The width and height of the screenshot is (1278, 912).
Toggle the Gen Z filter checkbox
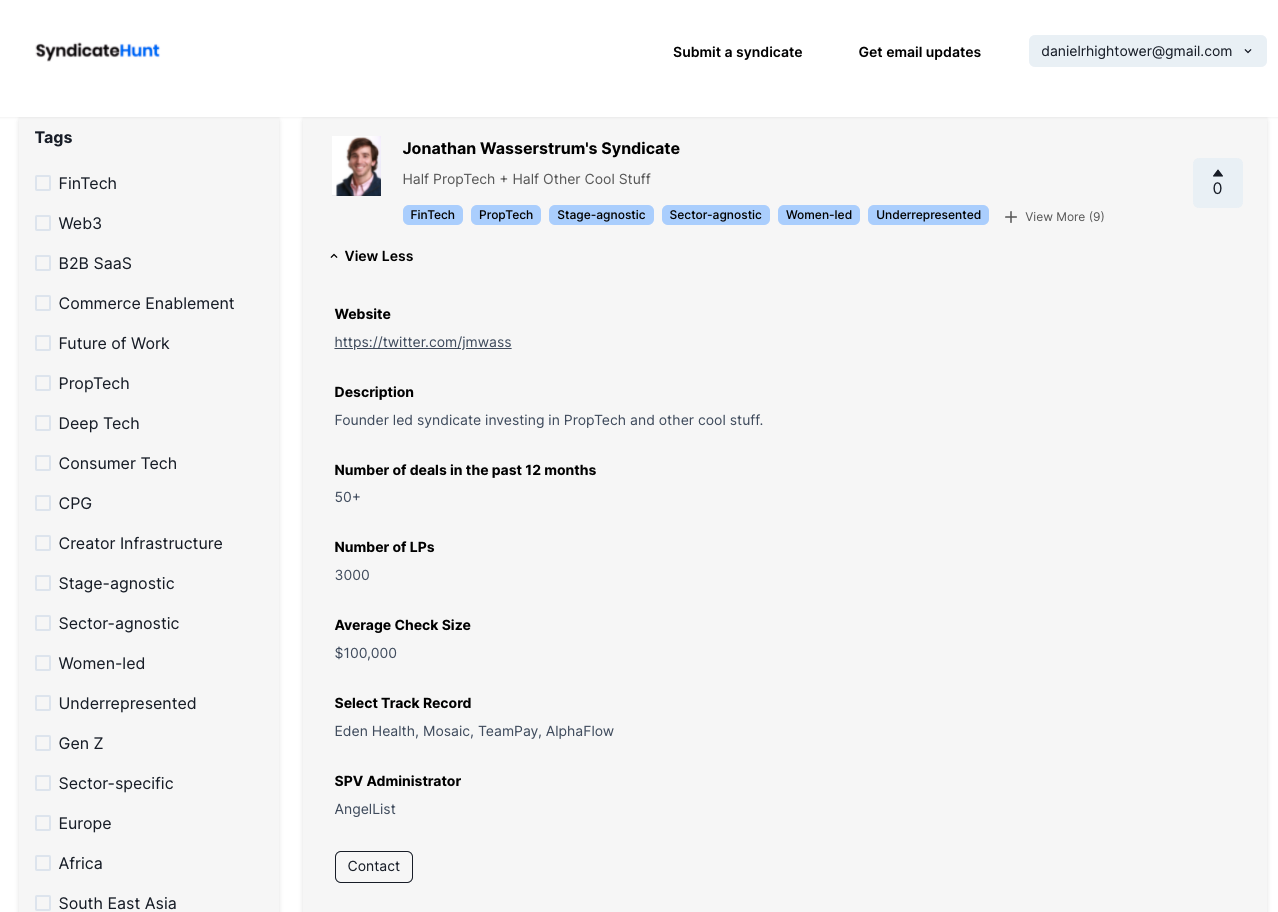(x=43, y=743)
